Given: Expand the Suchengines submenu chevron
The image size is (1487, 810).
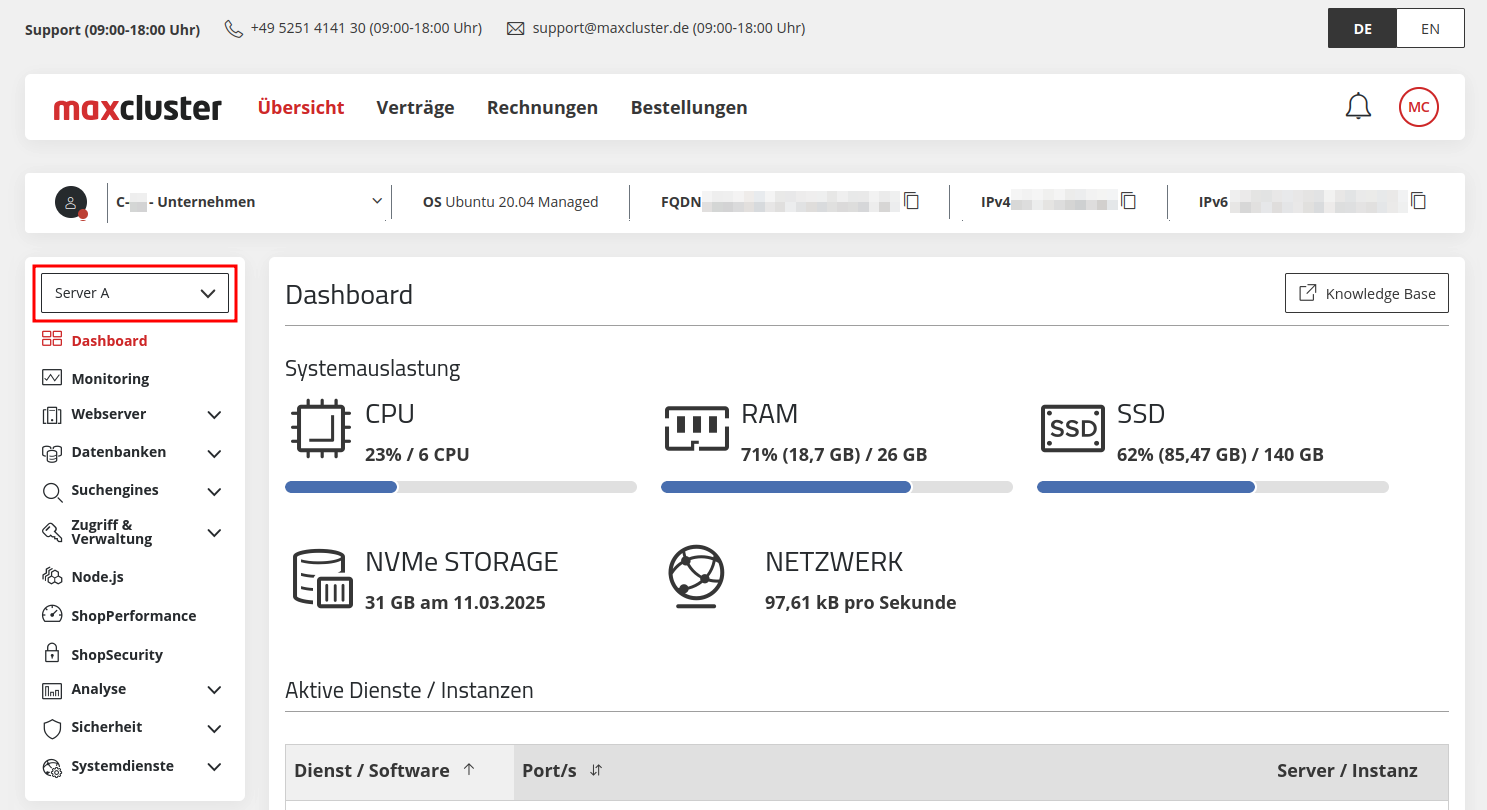Looking at the screenshot, I should pos(214,492).
